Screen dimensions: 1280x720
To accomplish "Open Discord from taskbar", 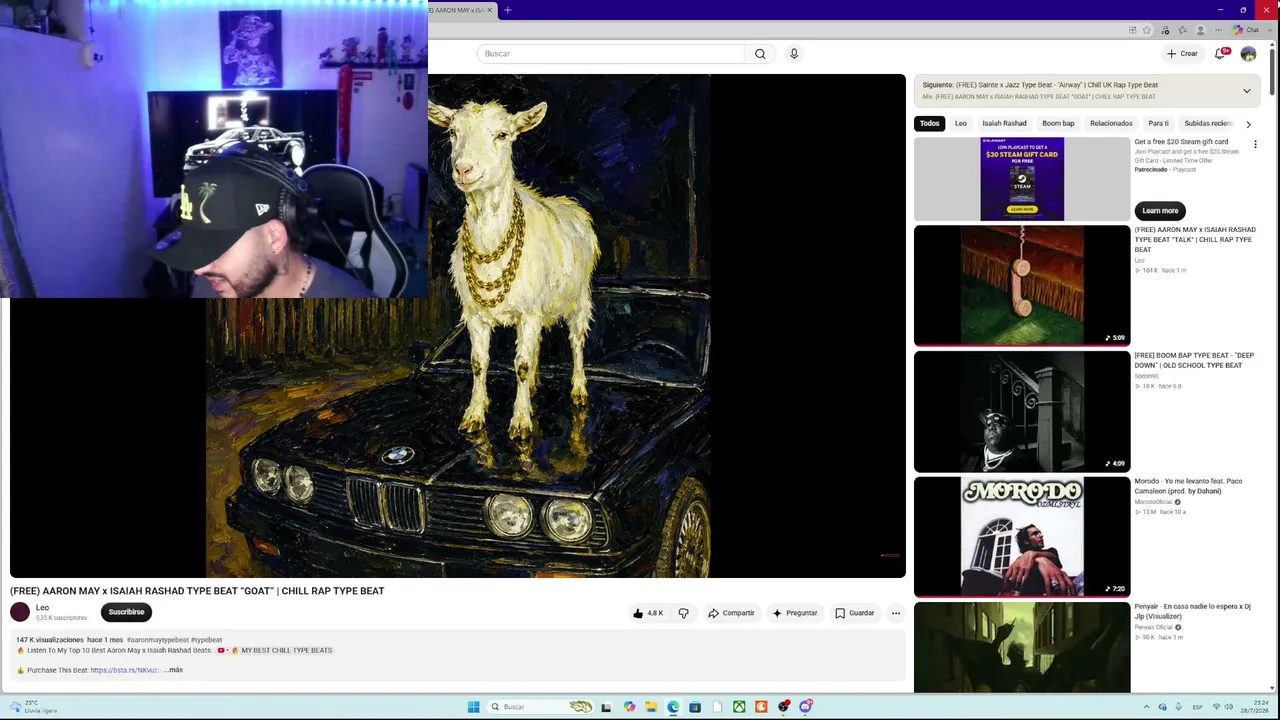I will click(x=805, y=707).
